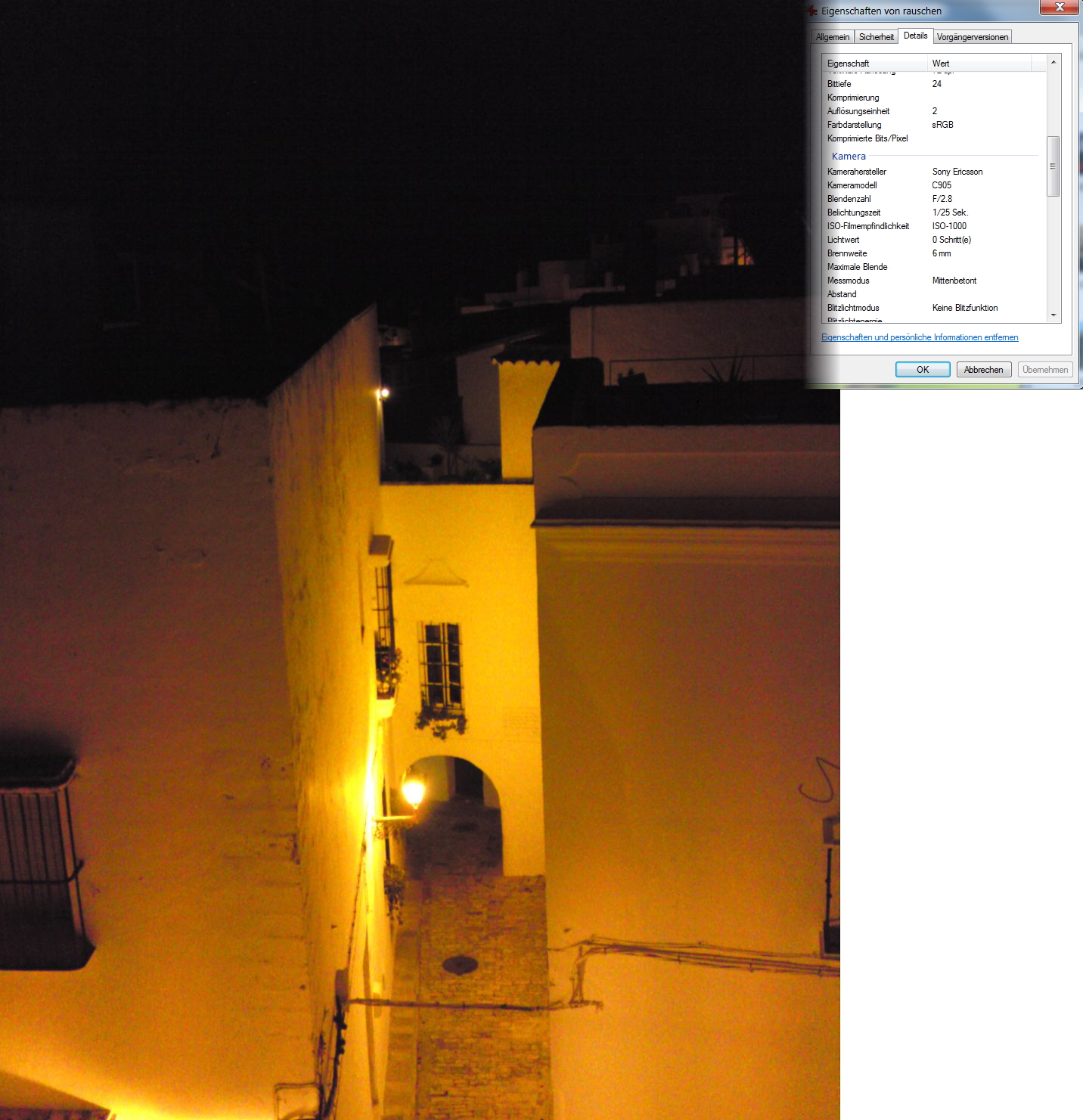Click the value ISO-1000

949,226
